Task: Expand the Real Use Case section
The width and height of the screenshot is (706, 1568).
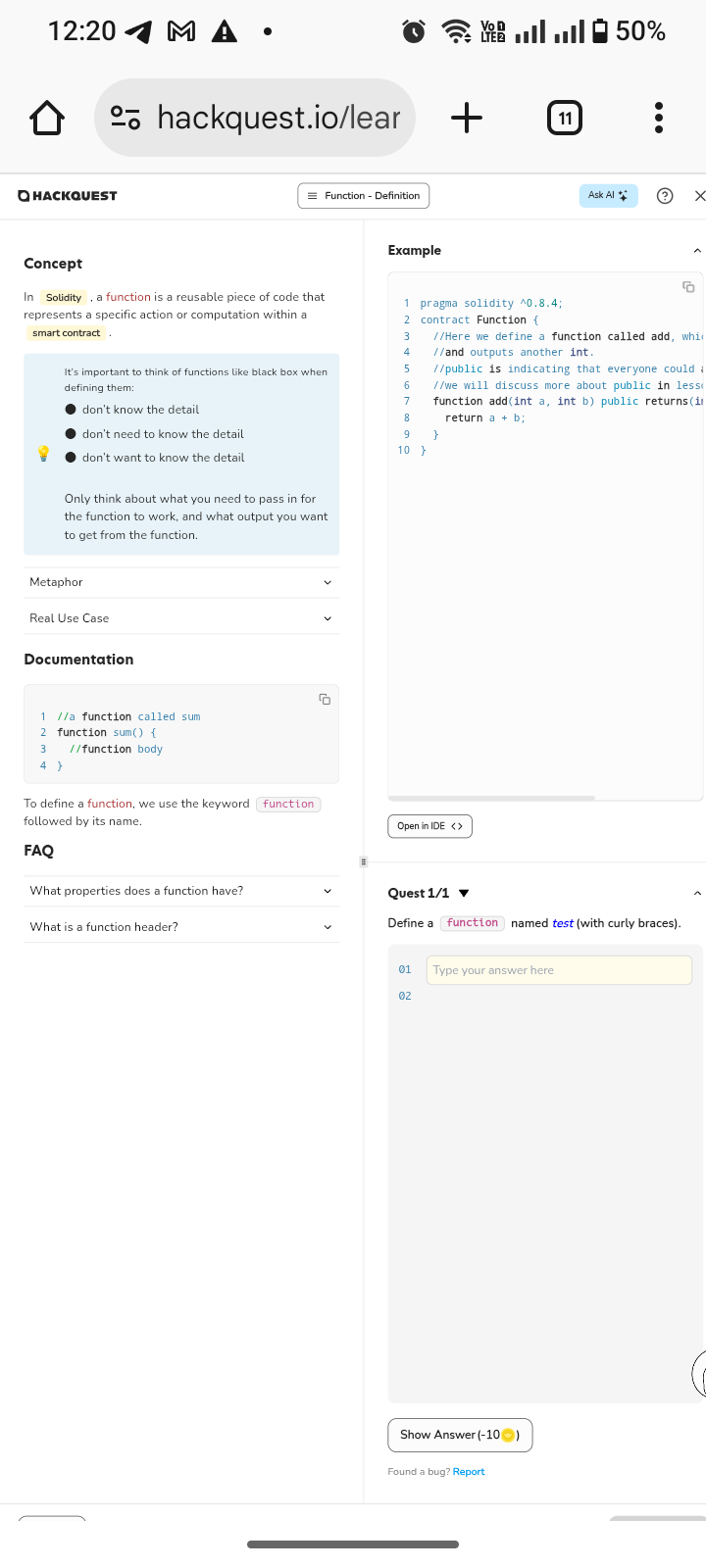Action: point(181,618)
